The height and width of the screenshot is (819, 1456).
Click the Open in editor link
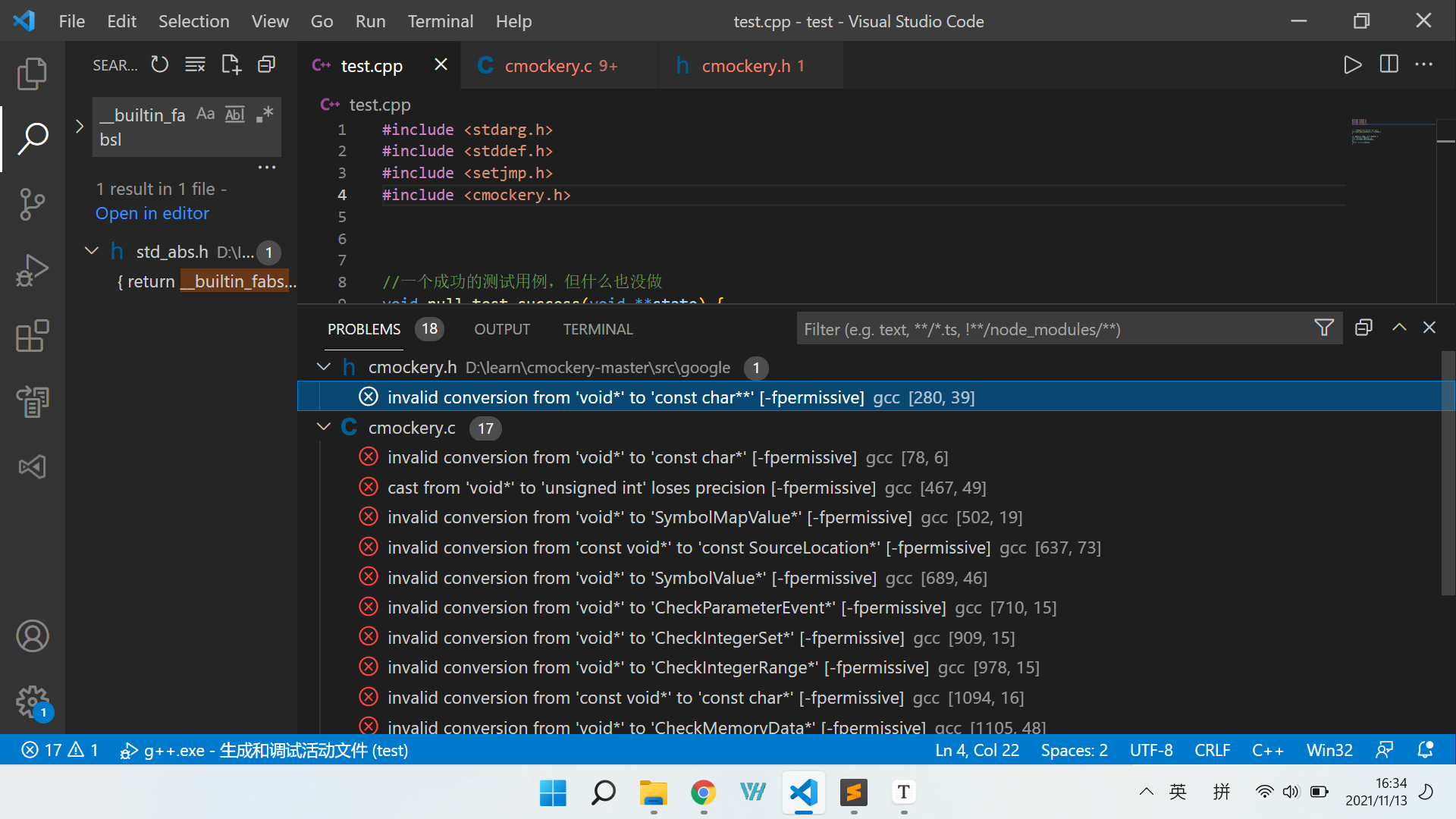152,213
